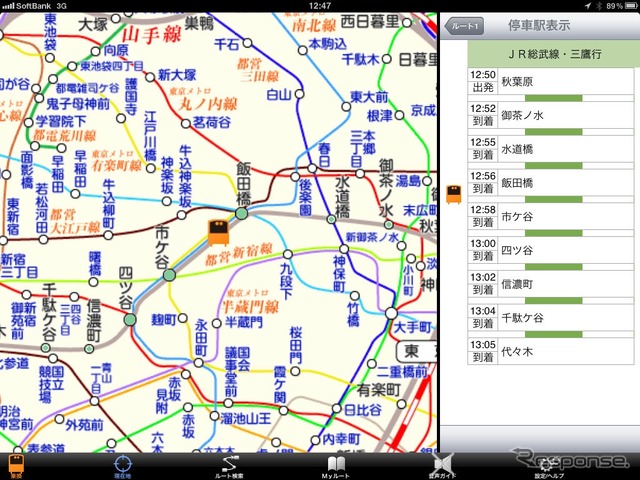Viewport: 640px width, 480px height.
Task: Tap the 根津 station marker
Action: tap(400, 116)
